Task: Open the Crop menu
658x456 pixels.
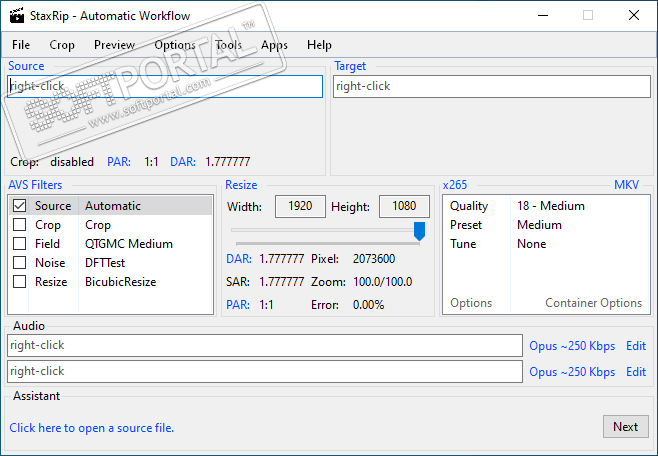Action: [62, 44]
